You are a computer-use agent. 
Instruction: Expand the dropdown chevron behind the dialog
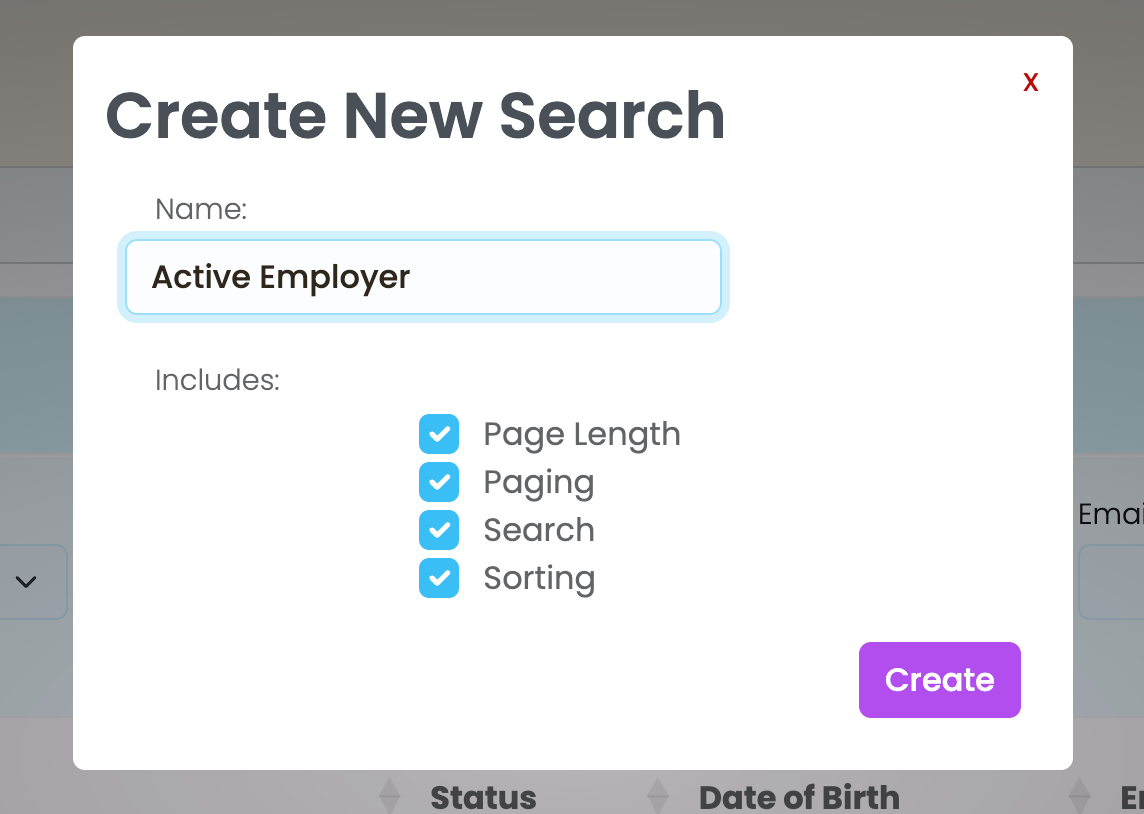coord(27,581)
